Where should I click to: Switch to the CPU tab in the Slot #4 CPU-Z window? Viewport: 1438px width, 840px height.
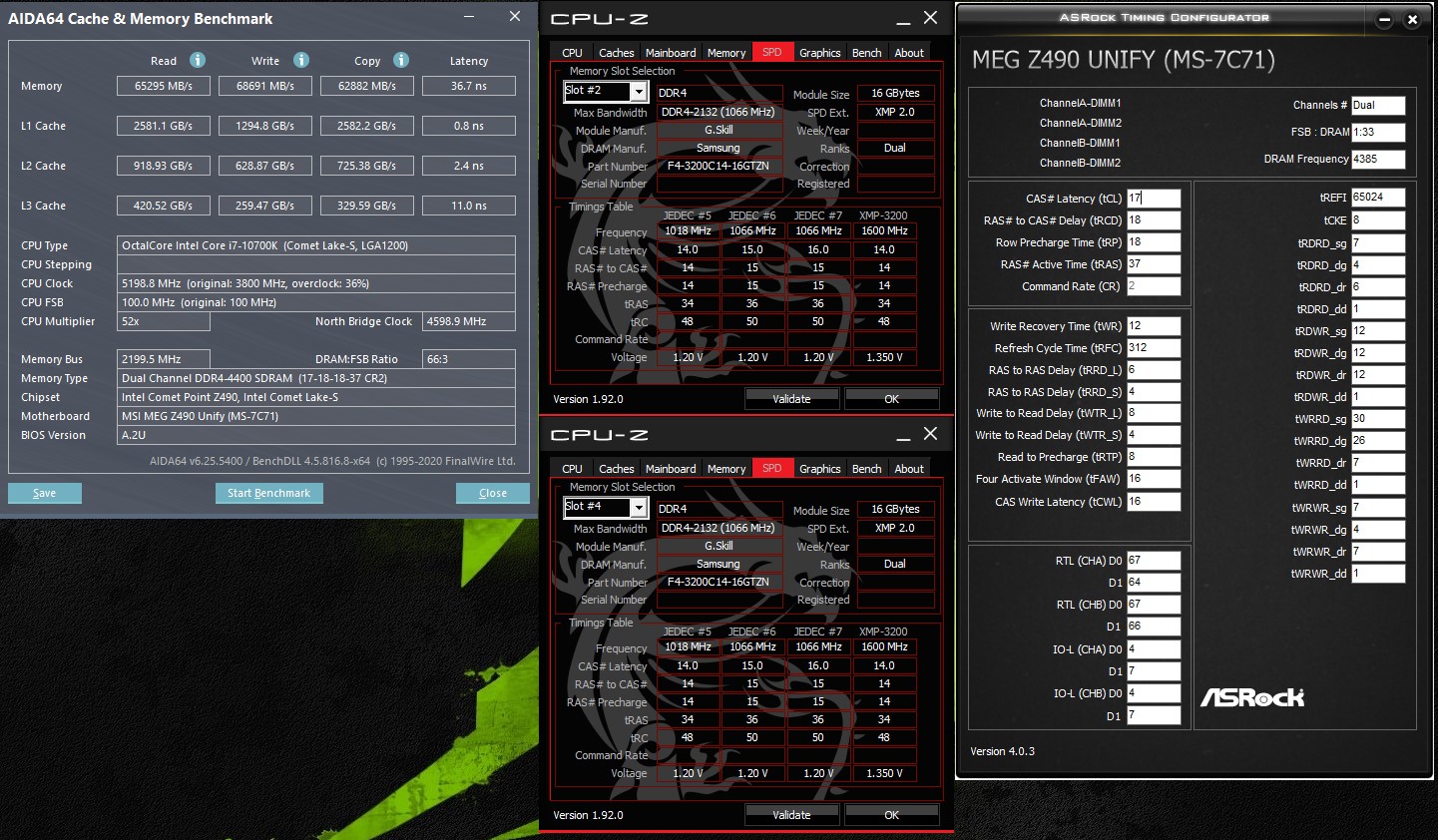pos(572,469)
